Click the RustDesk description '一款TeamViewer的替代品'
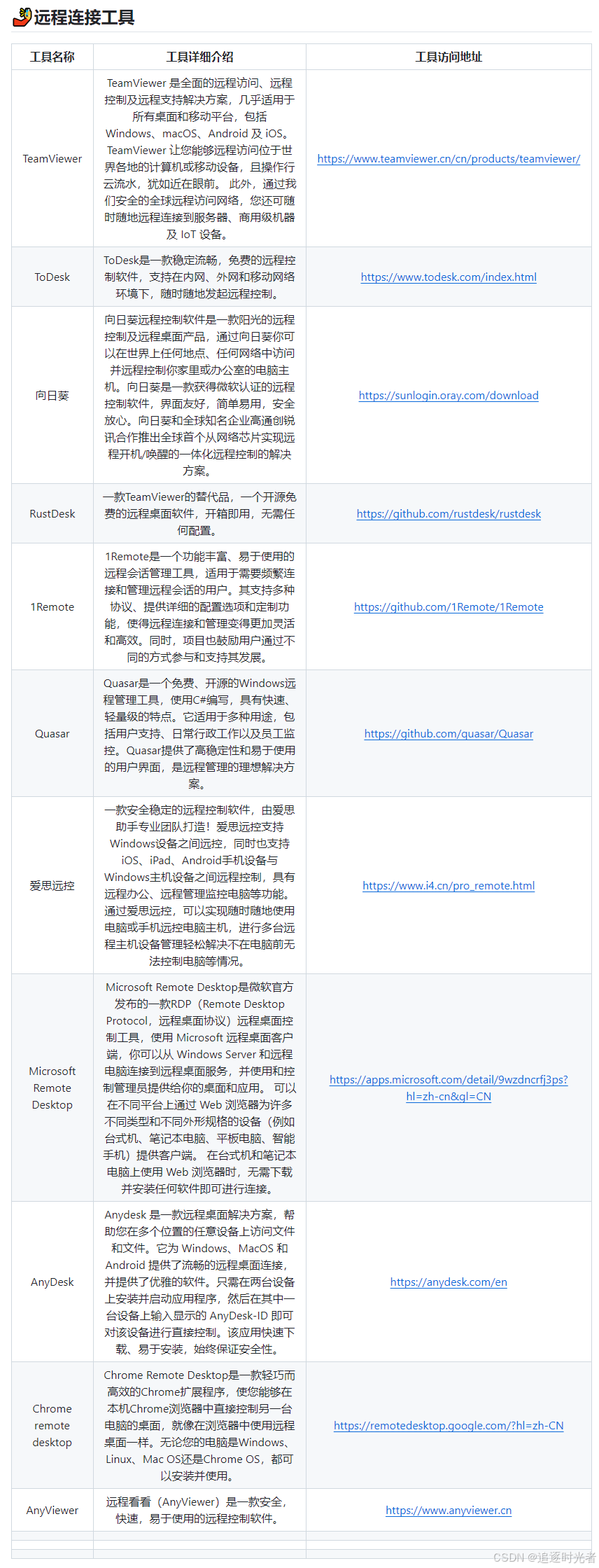 [x=199, y=514]
